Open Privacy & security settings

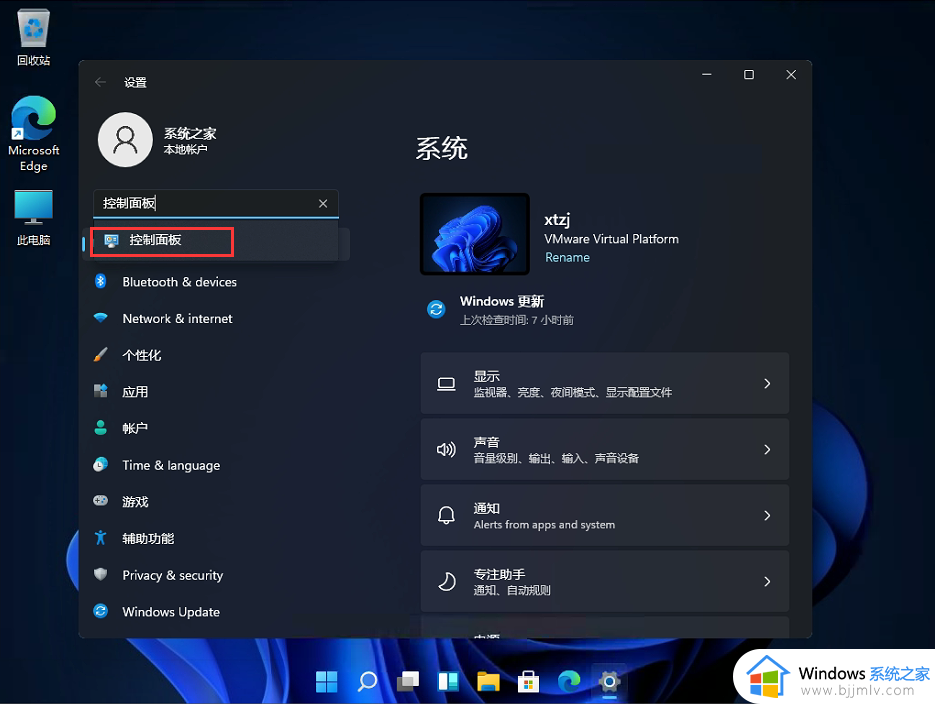172,575
